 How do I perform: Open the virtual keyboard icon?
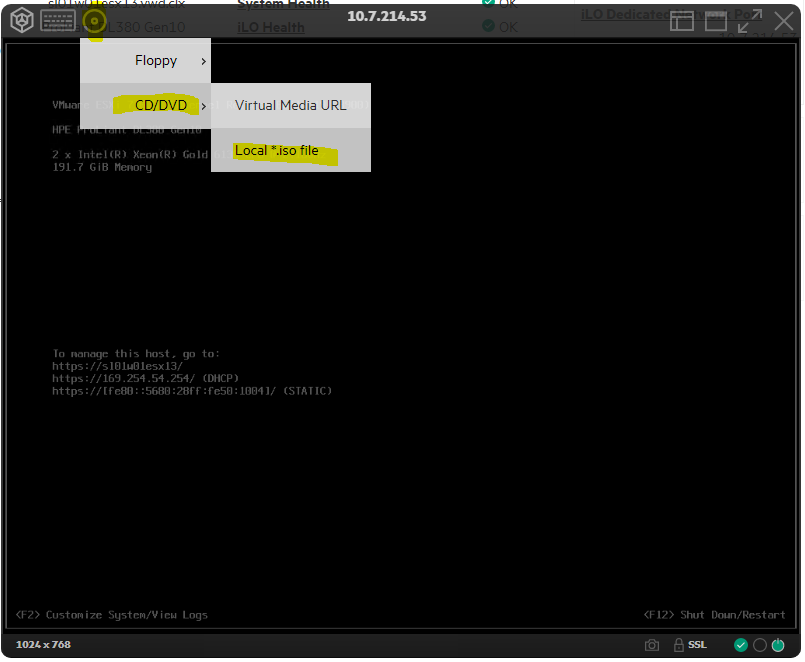tap(59, 21)
